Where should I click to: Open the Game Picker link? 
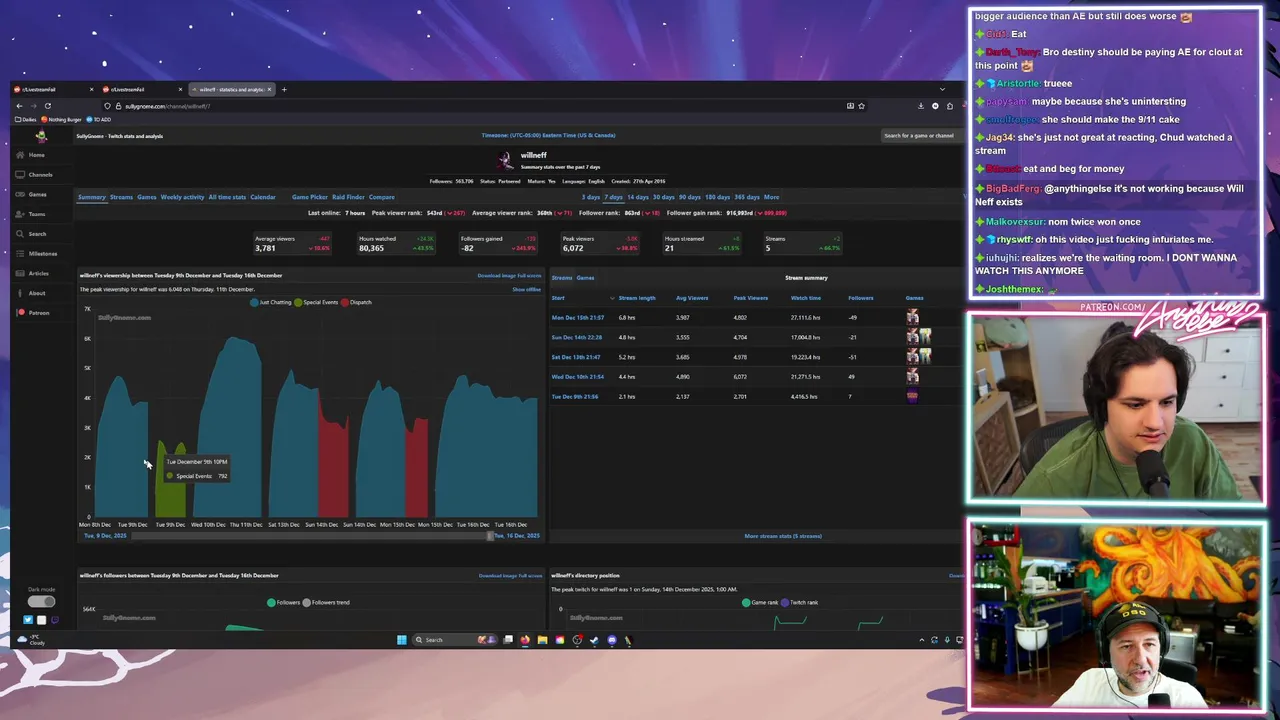pos(310,197)
